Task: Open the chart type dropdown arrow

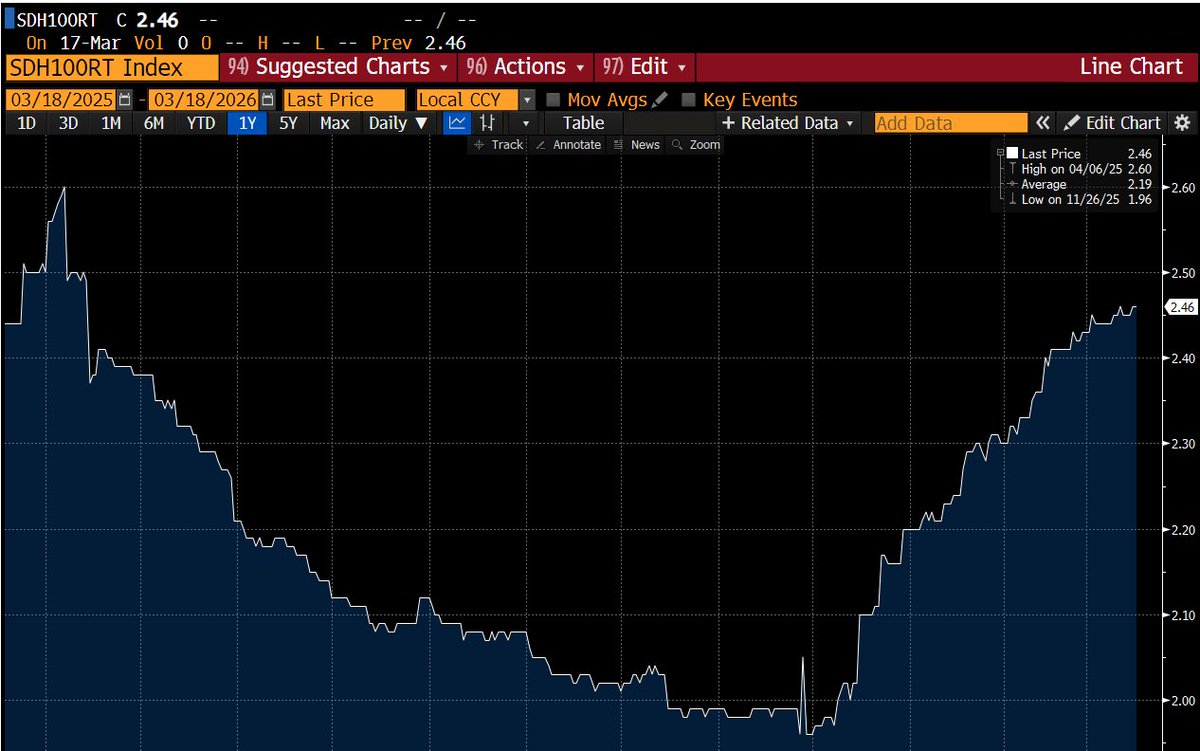Action: tap(524, 123)
